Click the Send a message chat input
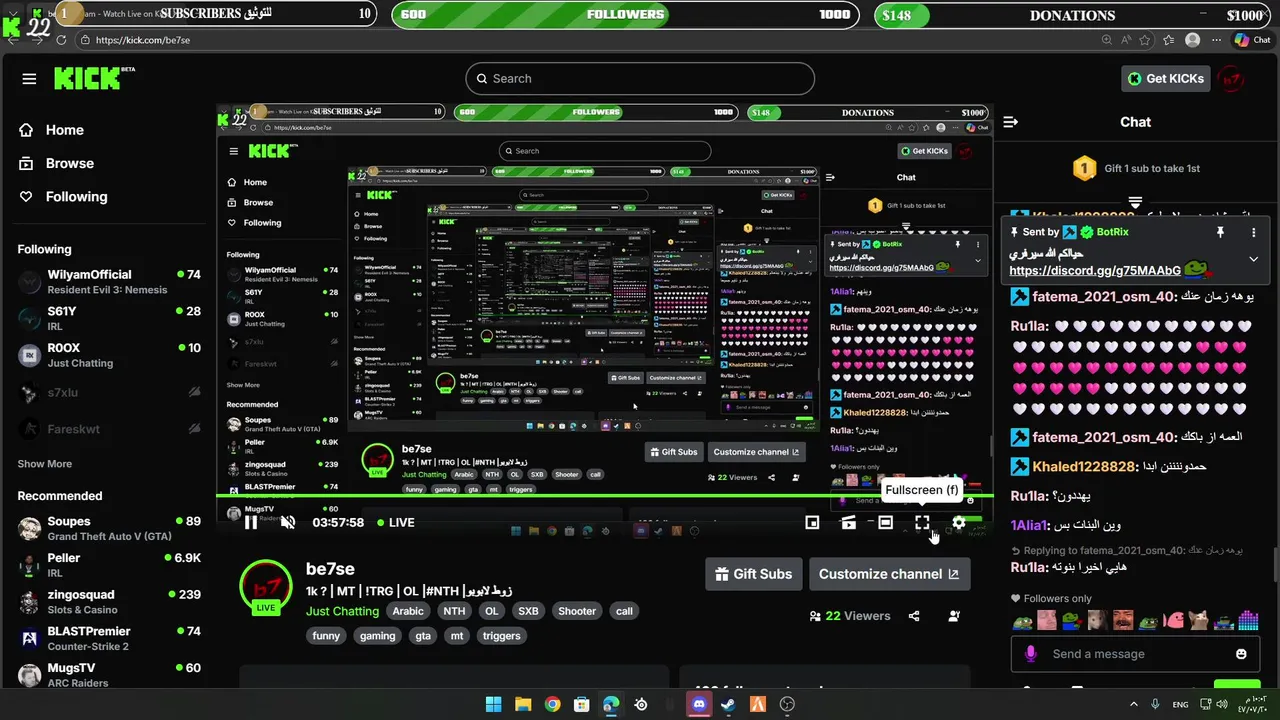 [x=1133, y=654]
